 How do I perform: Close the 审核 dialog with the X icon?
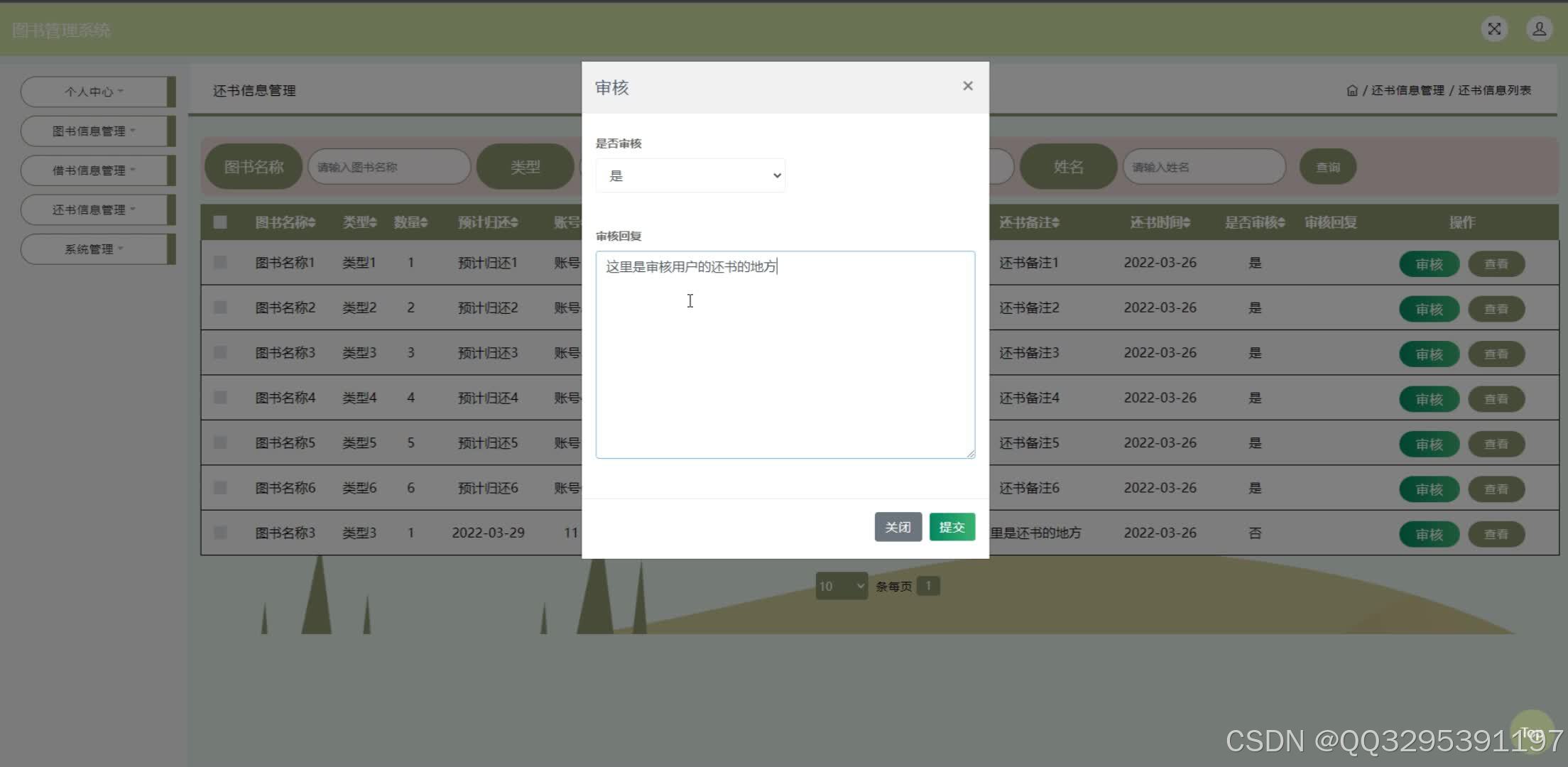967,86
